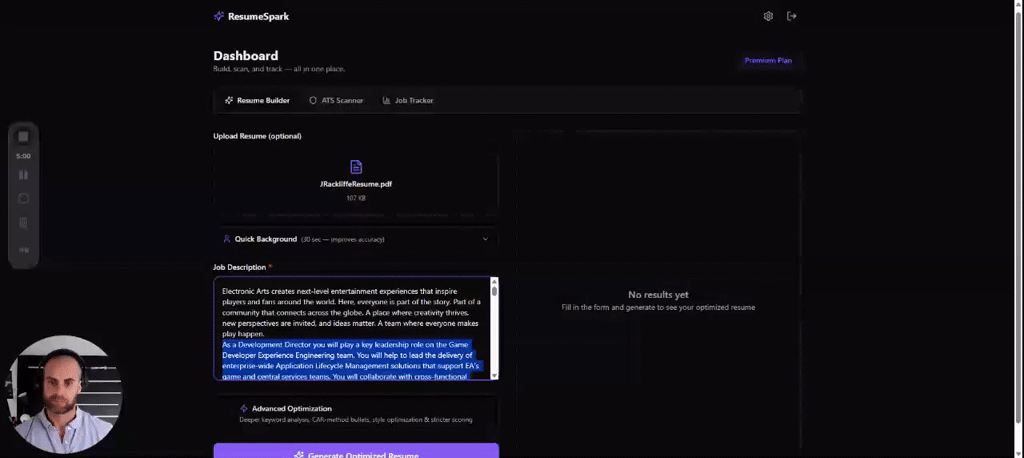This screenshot has height=458, width=1024.
Task: Click the uploaded PDF document icon
Action: point(356,167)
